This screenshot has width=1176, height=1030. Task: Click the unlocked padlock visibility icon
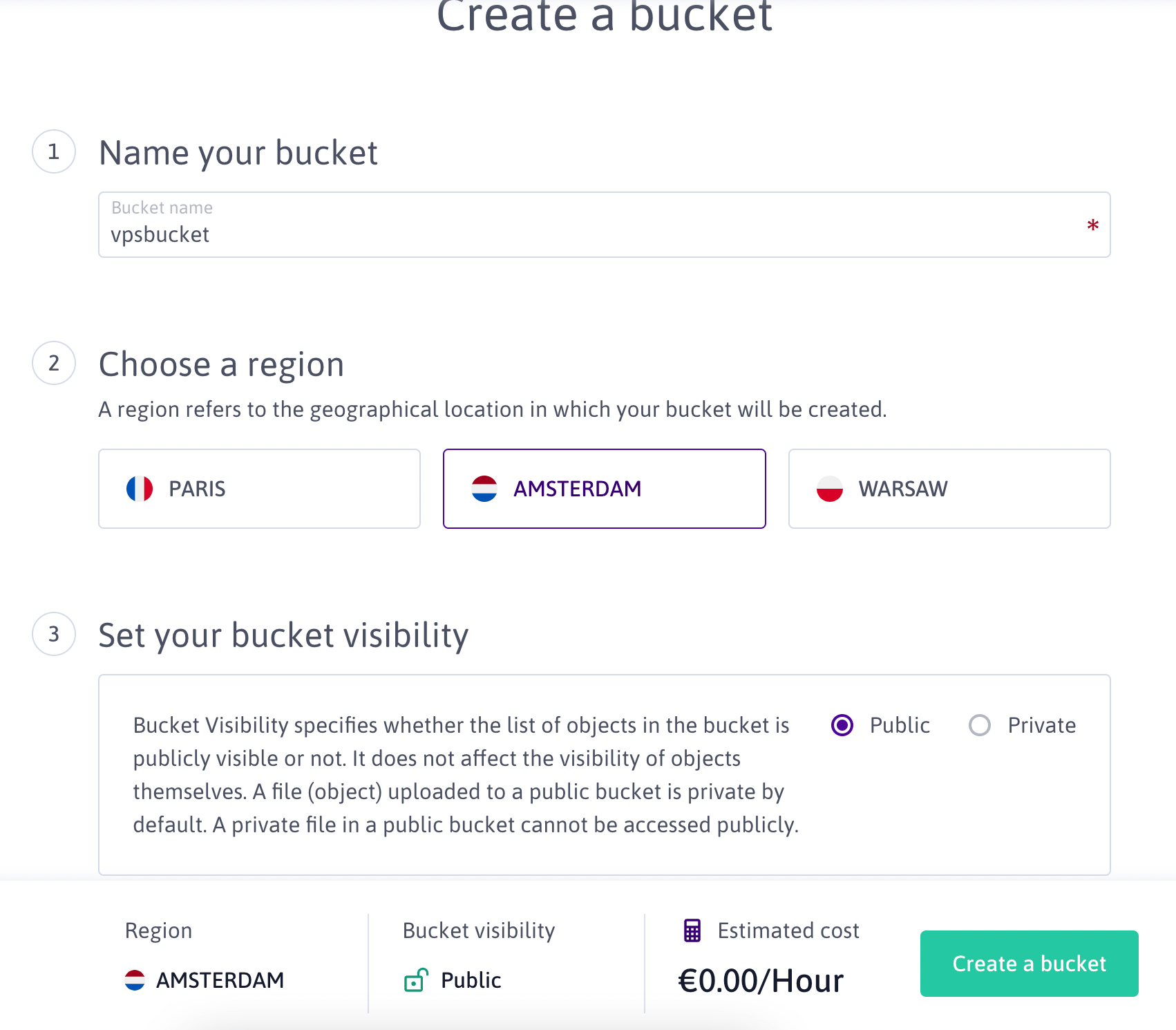(x=416, y=980)
